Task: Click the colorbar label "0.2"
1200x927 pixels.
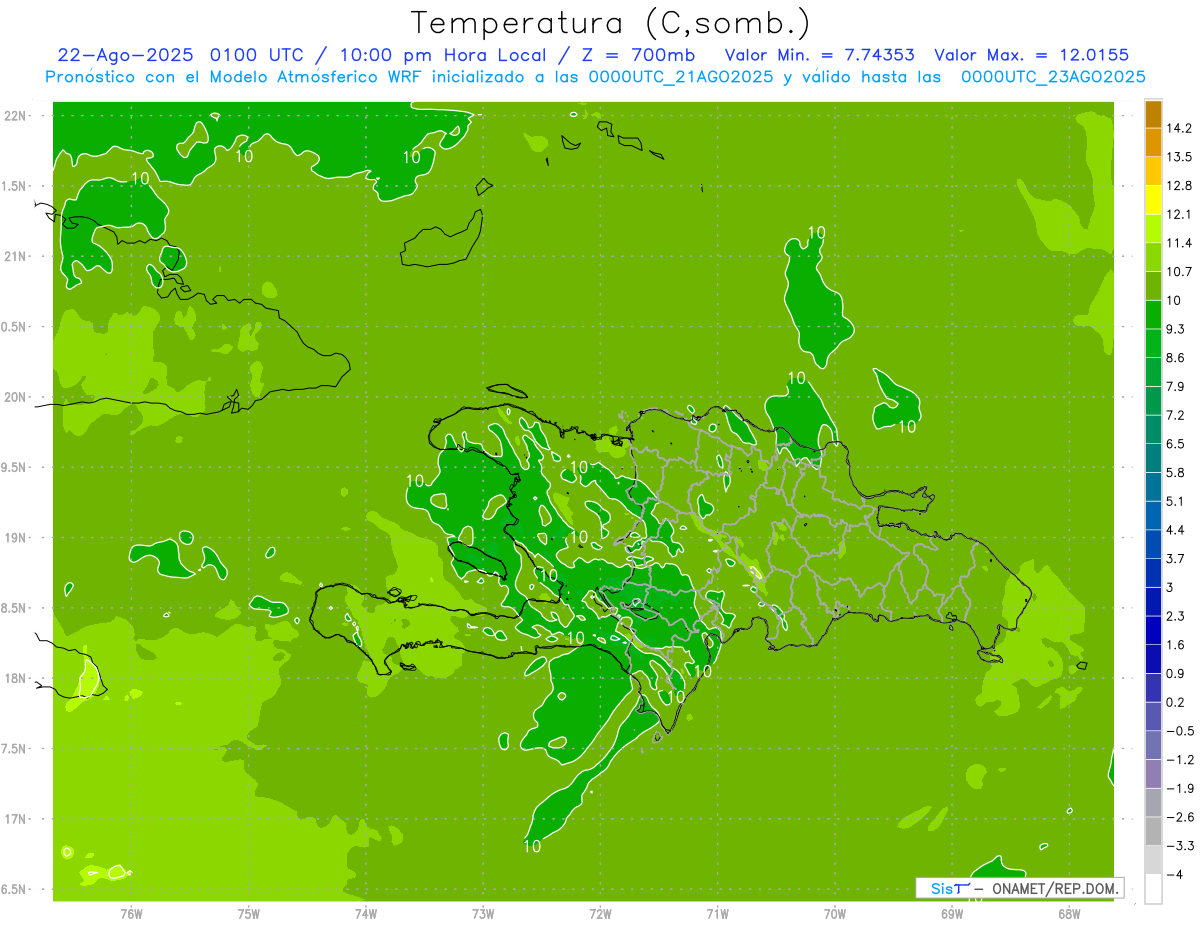Action: point(1175,702)
